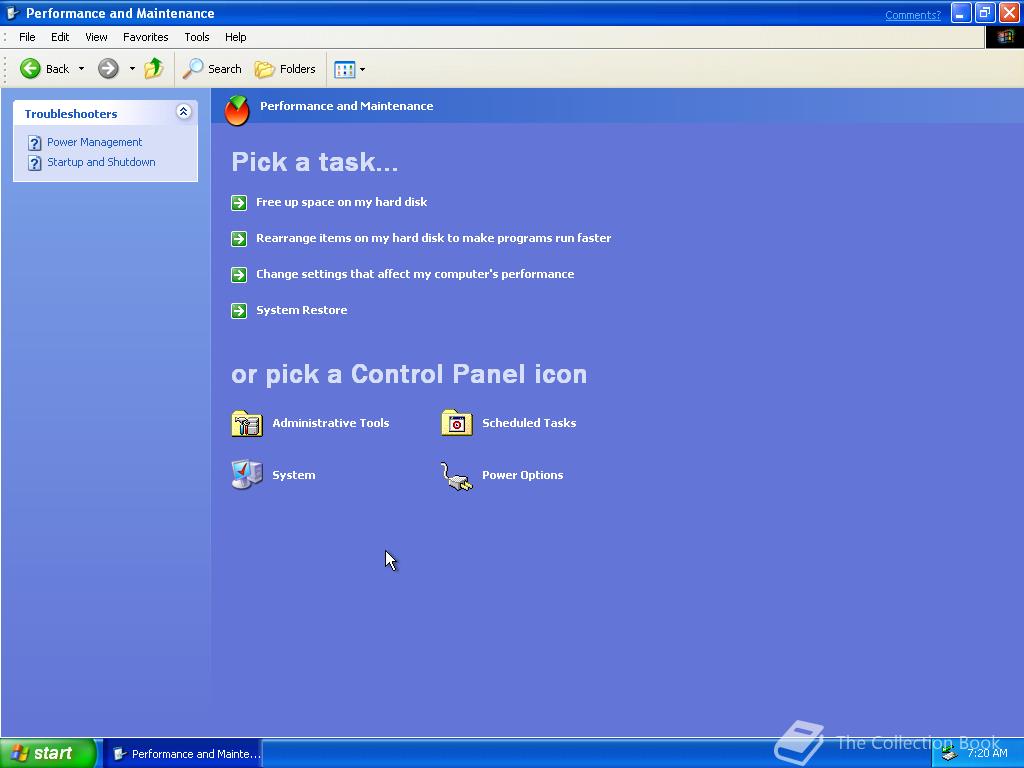Viewport: 1024px width, 768px height.
Task: Select 'Free up space on my hard disk'
Action: point(342,202)
